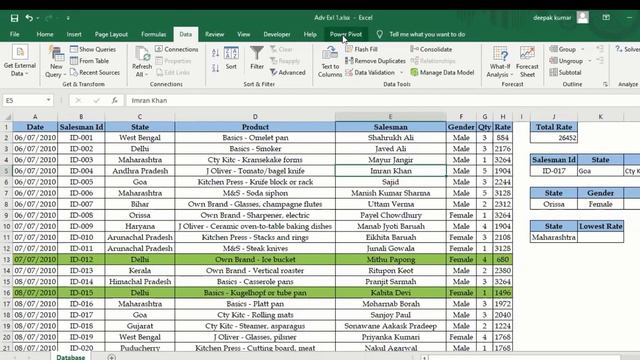Click From Table

[89, 61]
